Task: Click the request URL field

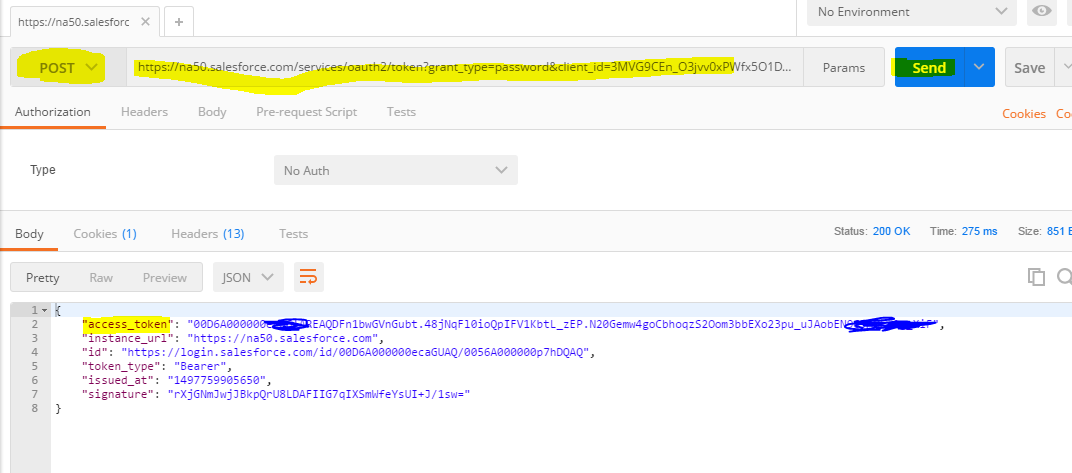Action: (x=465, y=67)
